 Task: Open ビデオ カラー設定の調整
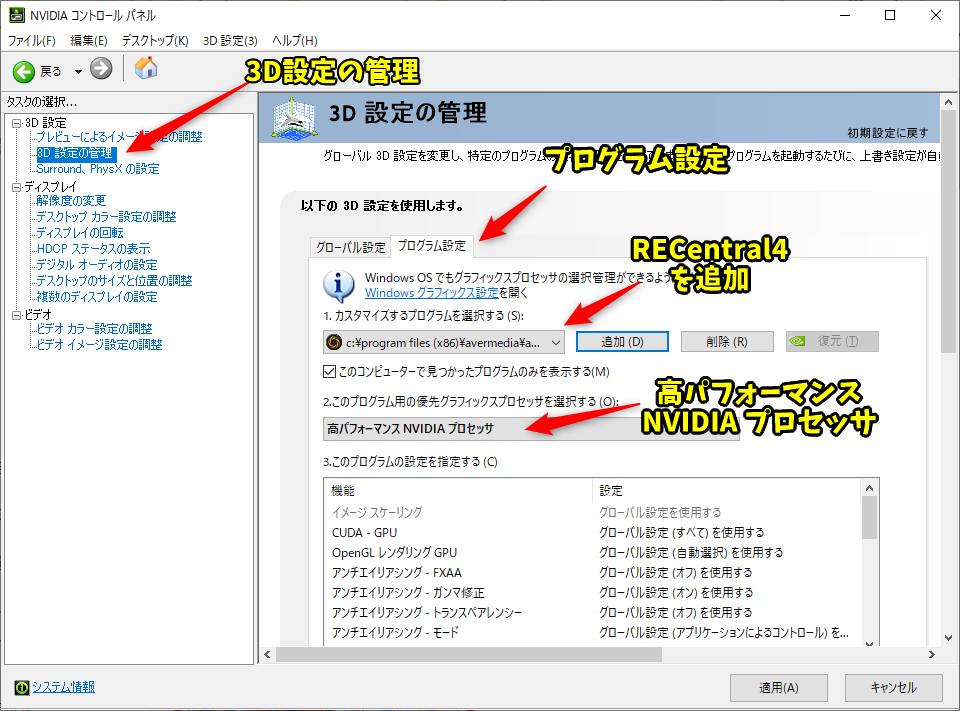point(94,329)
